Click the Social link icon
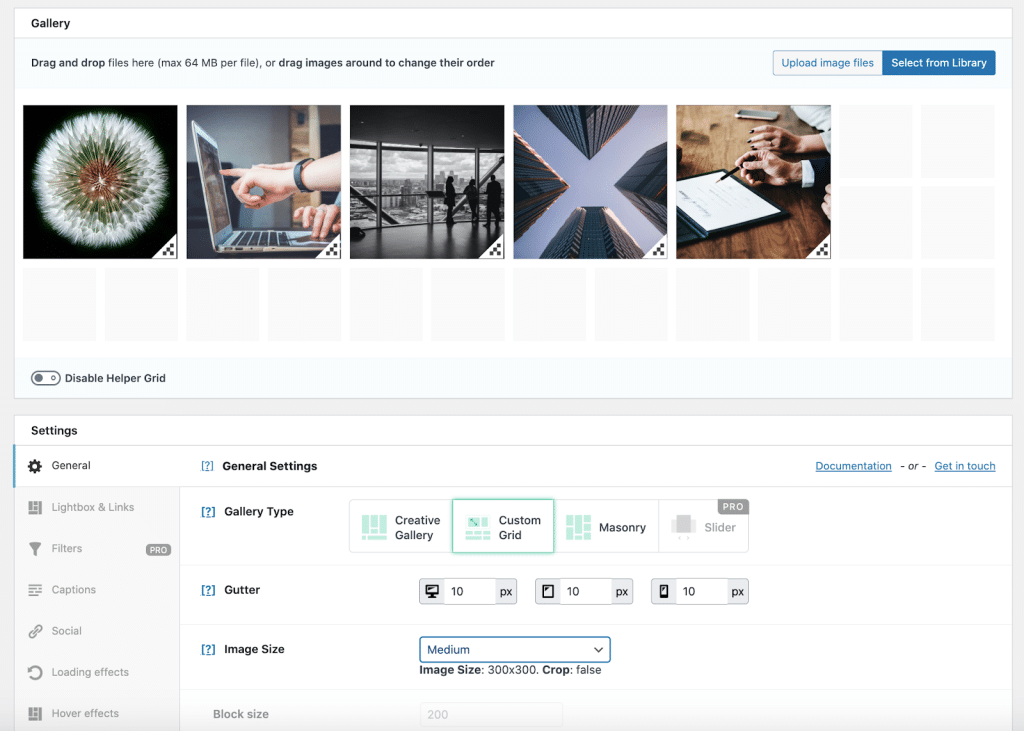 click(35, 631)
